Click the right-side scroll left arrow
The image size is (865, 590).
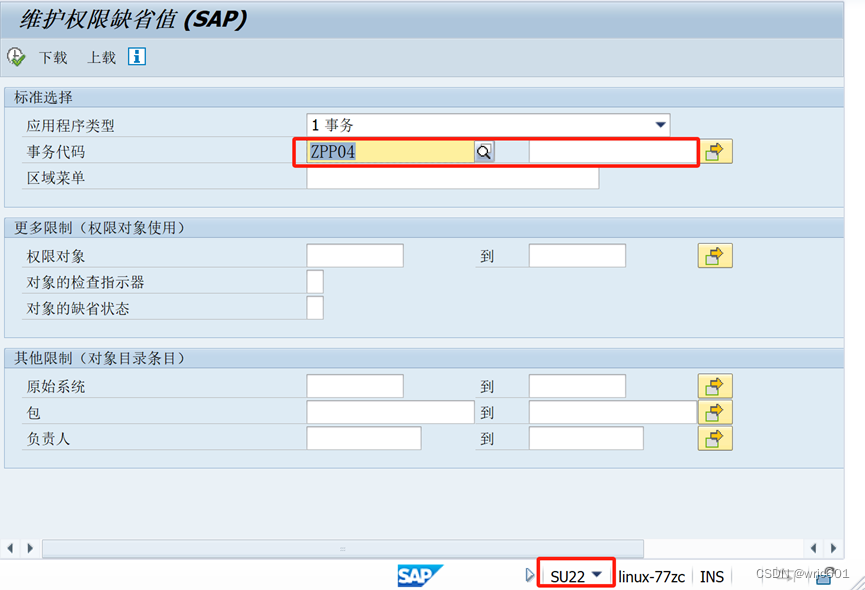point(813,548)
